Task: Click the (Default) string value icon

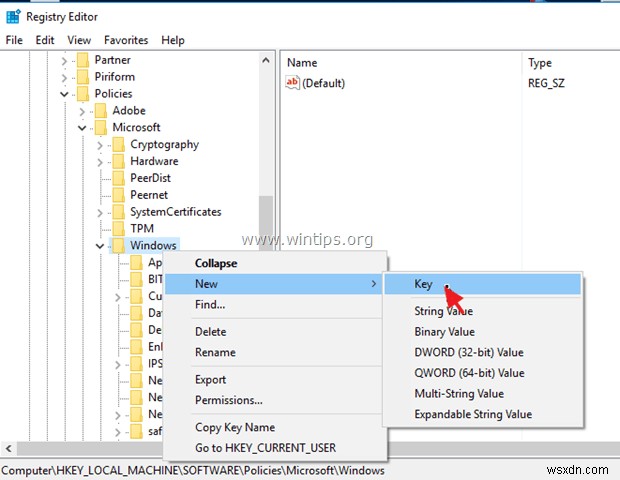Action: (x=293, y=83)
